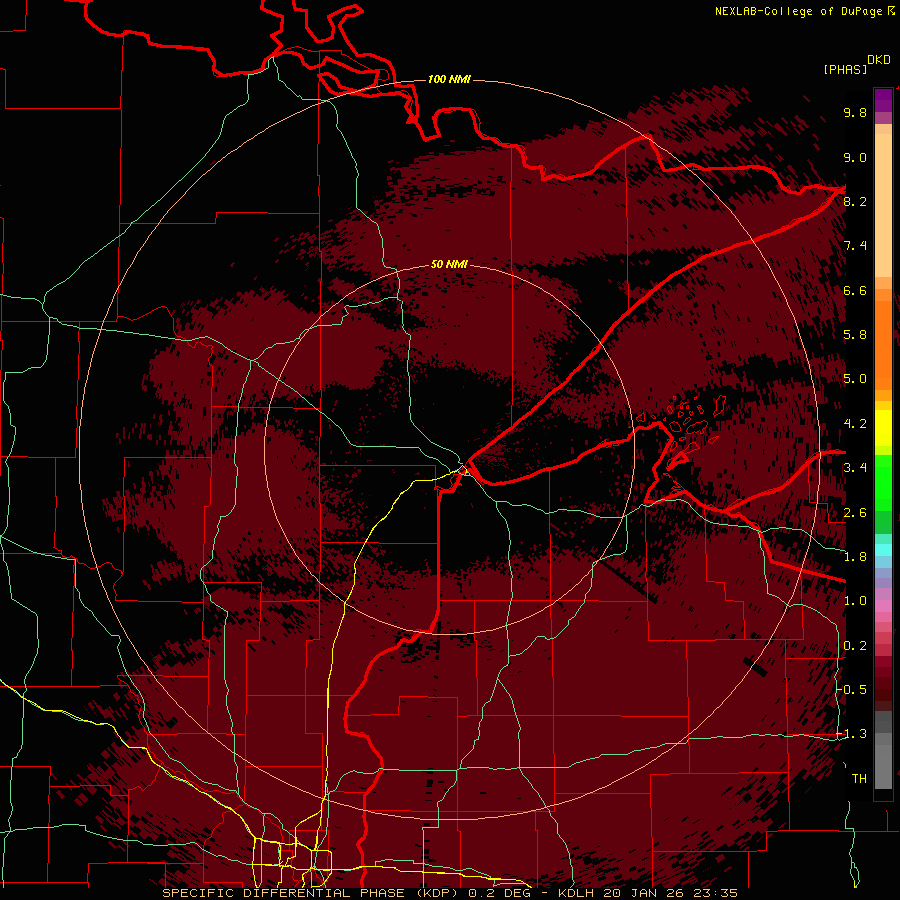Click the 50 NMI range ring label
Image resolution: width=900 pixels, height=900 pixels.
point(449,264)
